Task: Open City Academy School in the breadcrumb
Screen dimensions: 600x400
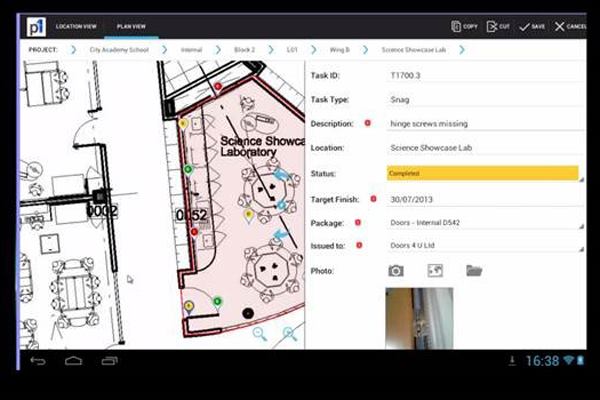Action: coord(119,50)
